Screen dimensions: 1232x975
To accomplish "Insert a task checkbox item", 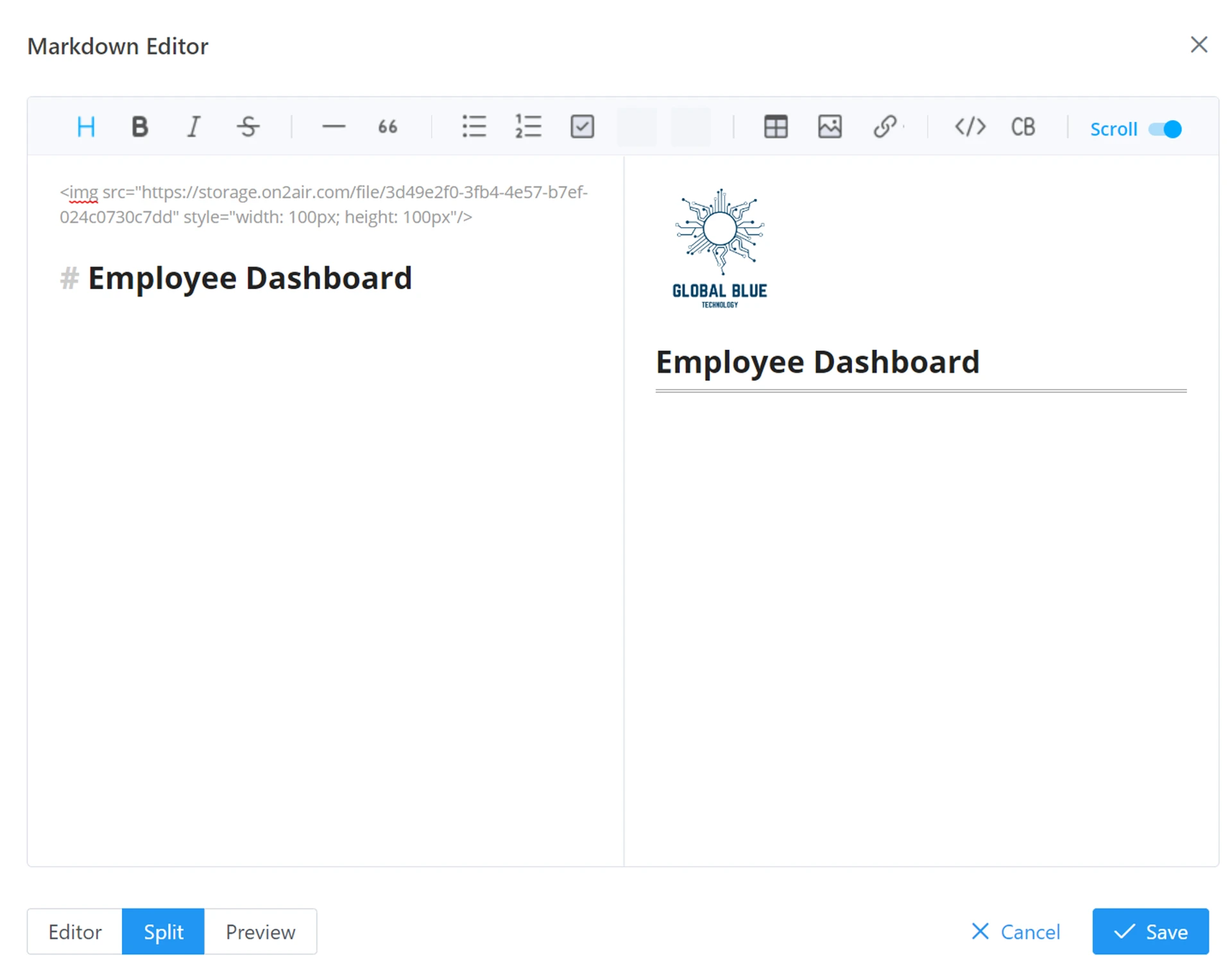I will (x=582, y=126).
